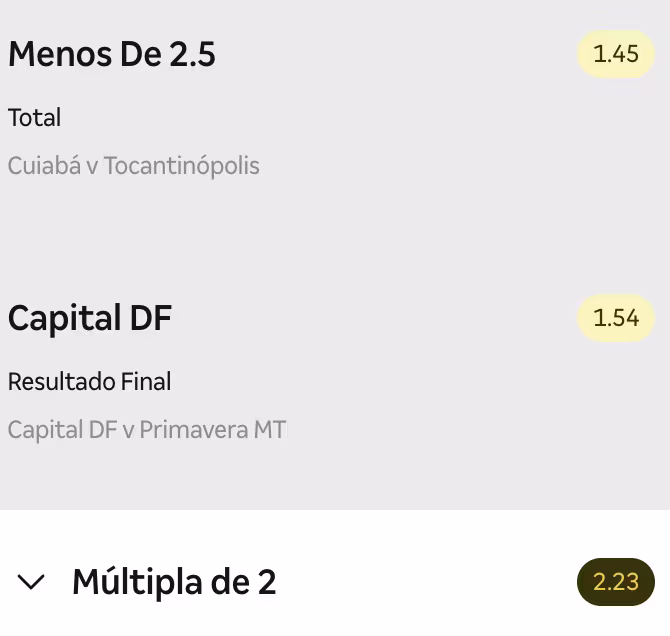Click the Primavera MT team name
This screenshot has width=670, height=636.
pyautogui.click(x=213, y=430)
